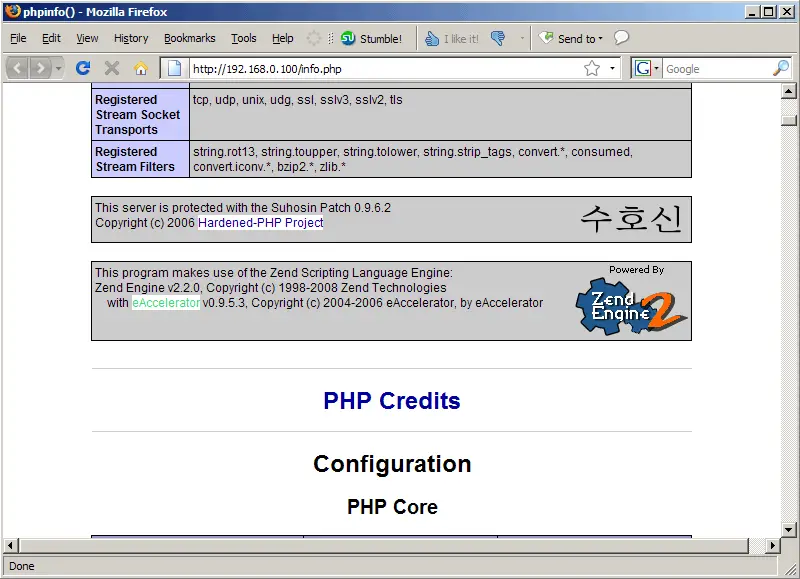This screenshot has width=800, height=579.
Task: Click the toolbar grip handle beside Stumble!
Action: coord(331,39)
